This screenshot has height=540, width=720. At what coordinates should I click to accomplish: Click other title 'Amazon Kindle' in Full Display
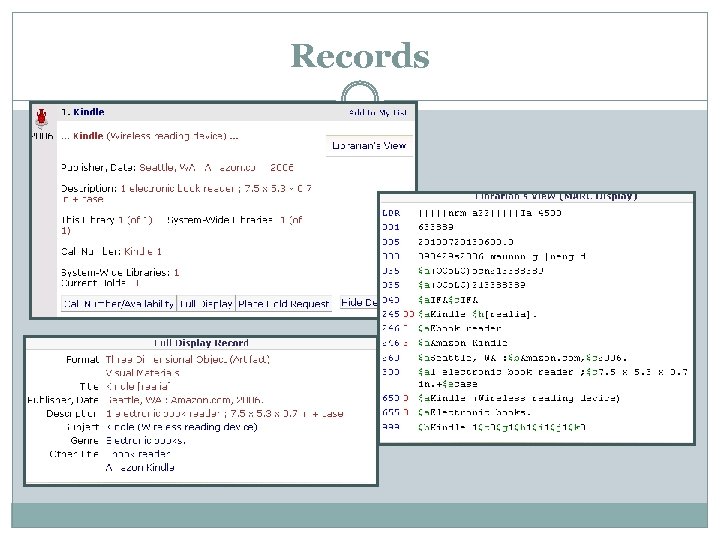click(140, 467)
